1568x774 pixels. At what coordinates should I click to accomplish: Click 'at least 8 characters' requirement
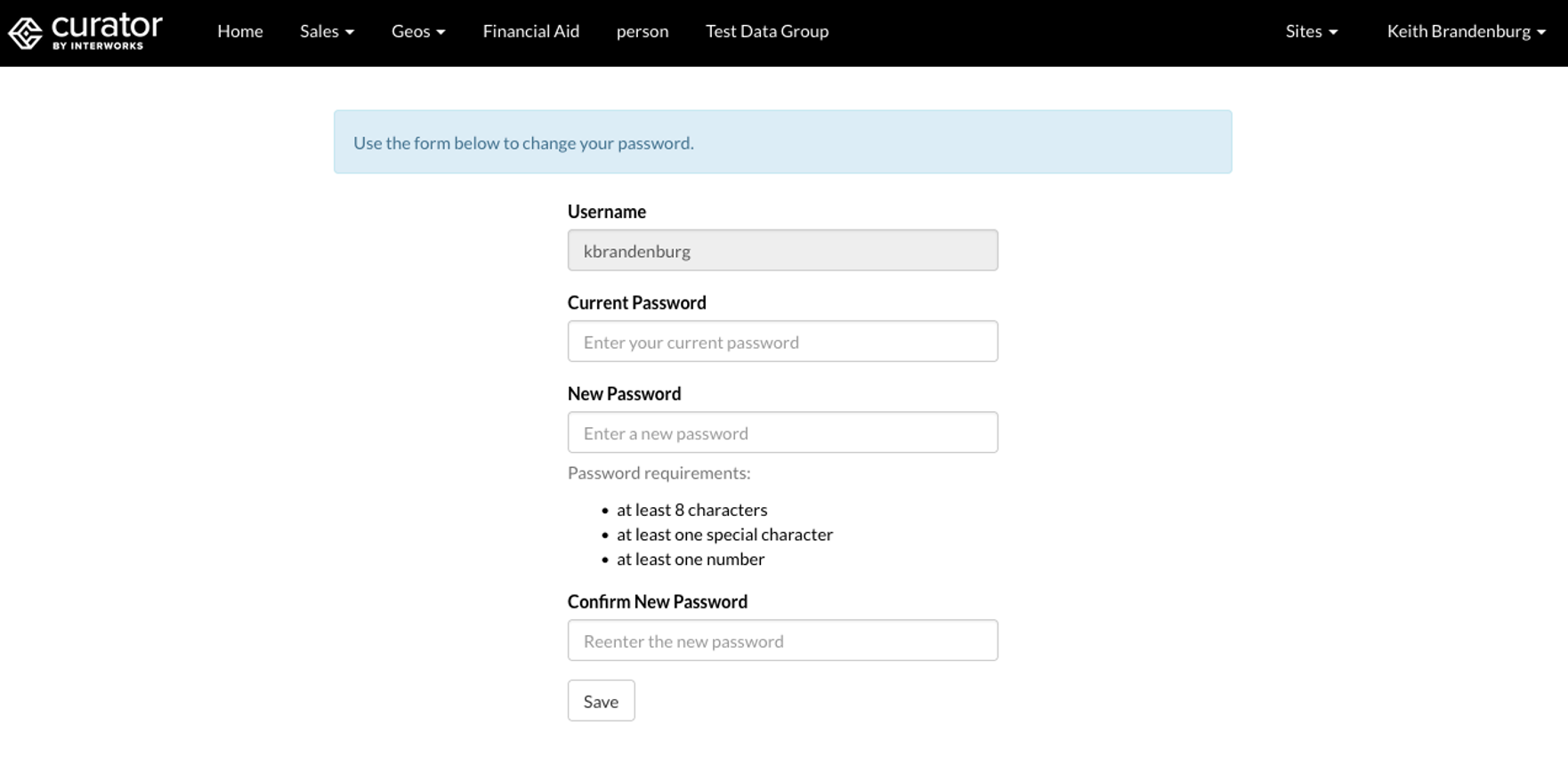[x=691, y=510]
